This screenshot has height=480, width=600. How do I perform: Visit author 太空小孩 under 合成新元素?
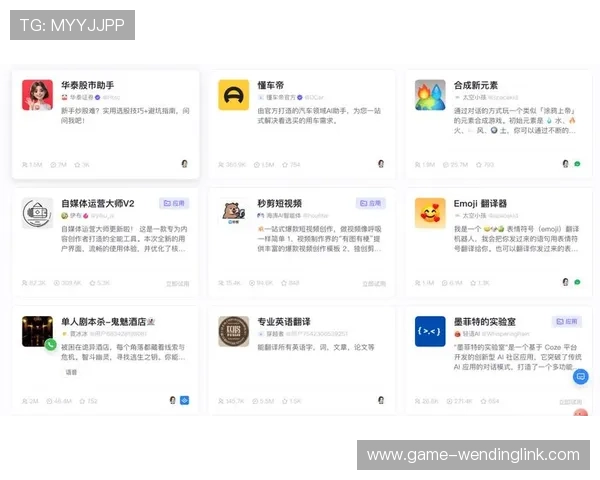(474, 97)
